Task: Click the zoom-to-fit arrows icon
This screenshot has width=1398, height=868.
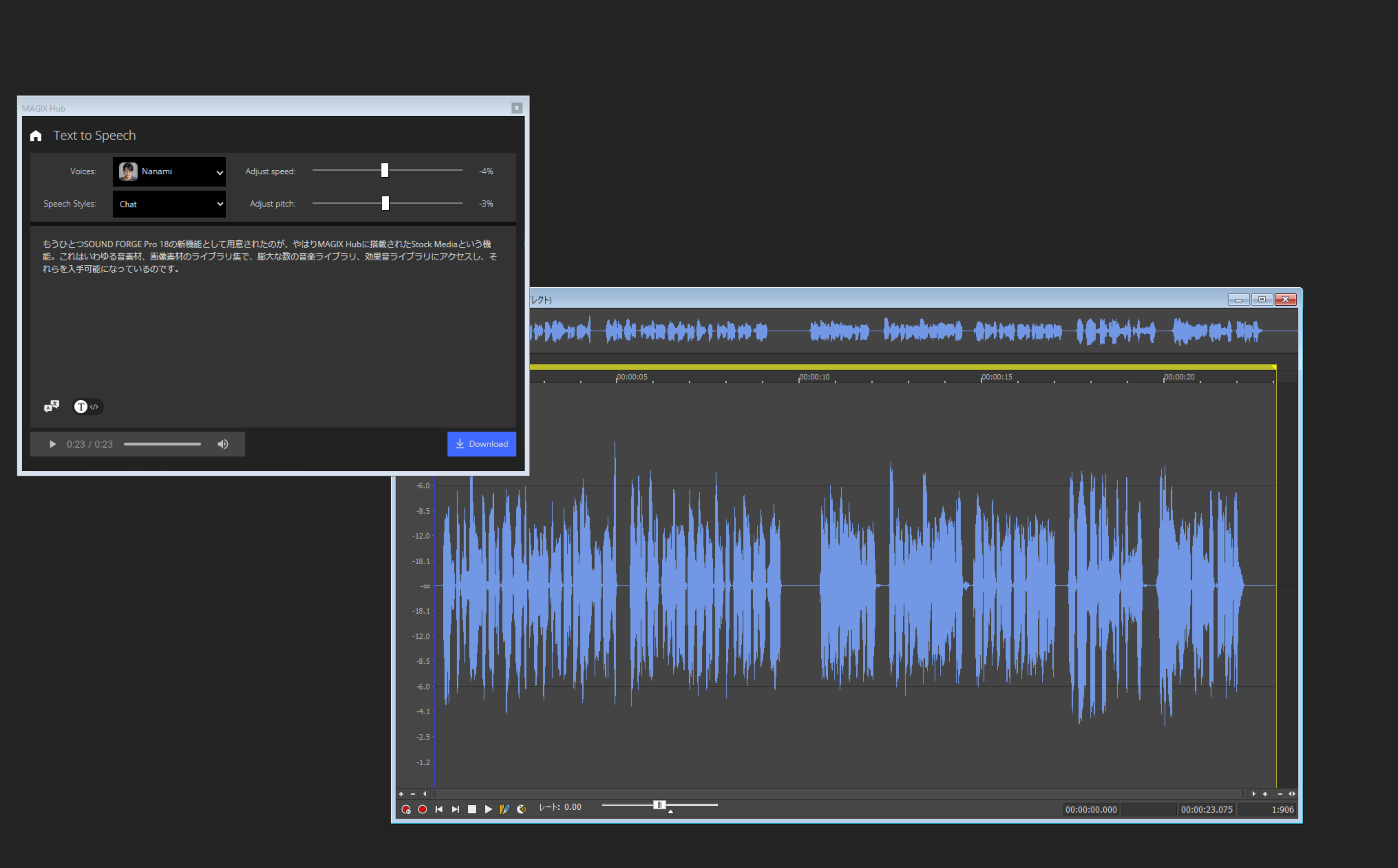Action: (1292, 794)
